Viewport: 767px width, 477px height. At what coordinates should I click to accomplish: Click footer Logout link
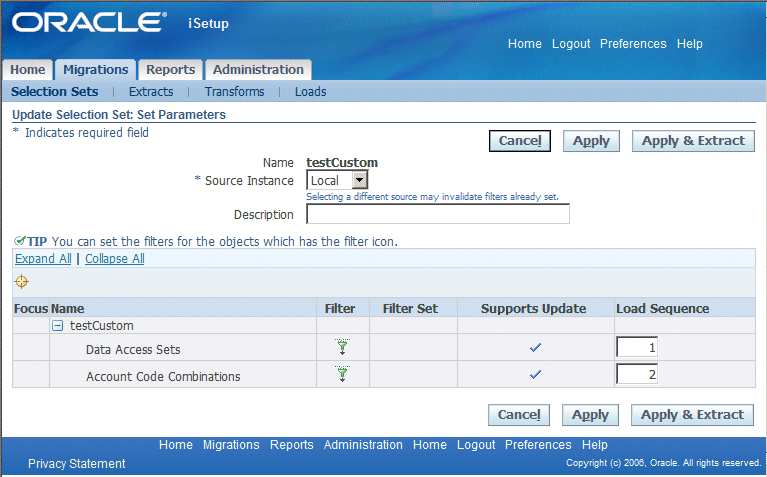tap(476, 445)
